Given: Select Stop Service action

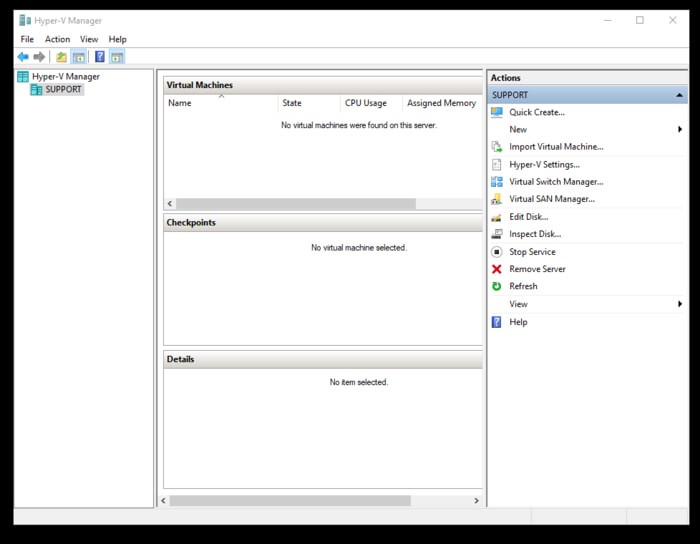Looking at the screenshot, I should pos(532,252).
